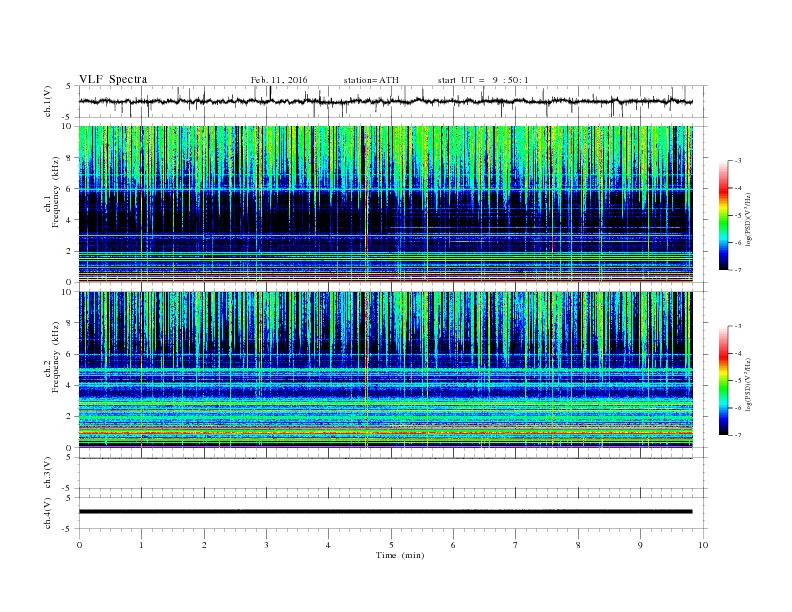Click the ch.2 'Frequency (kHz)' axis label
792x612 pixels.
pos(56,356)
